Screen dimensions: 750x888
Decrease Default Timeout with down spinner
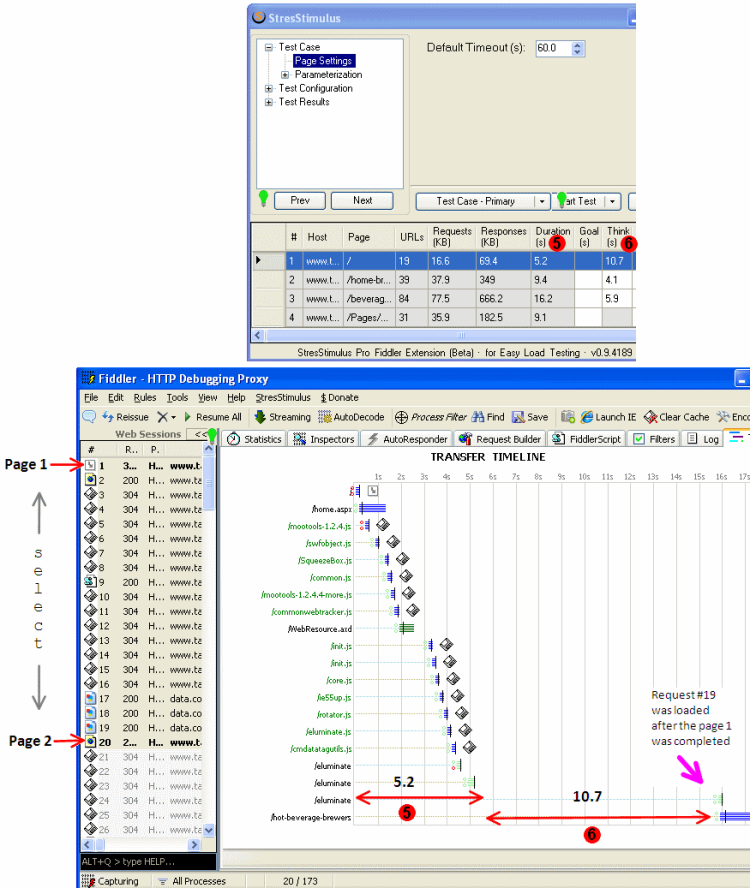tap(577, 52)
